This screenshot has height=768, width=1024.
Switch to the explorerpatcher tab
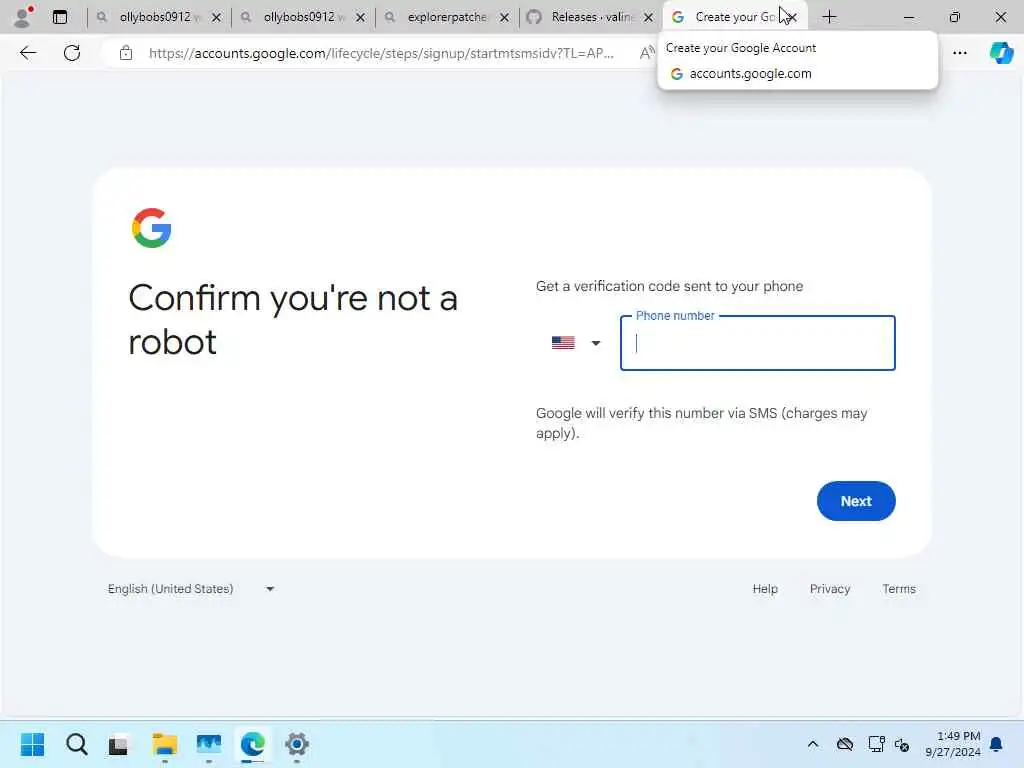click(445, 17)
